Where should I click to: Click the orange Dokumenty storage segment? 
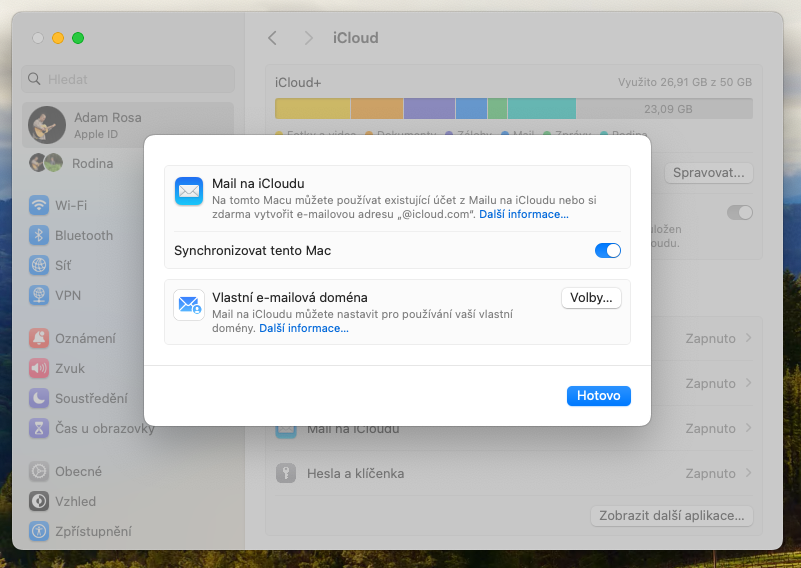377,109
